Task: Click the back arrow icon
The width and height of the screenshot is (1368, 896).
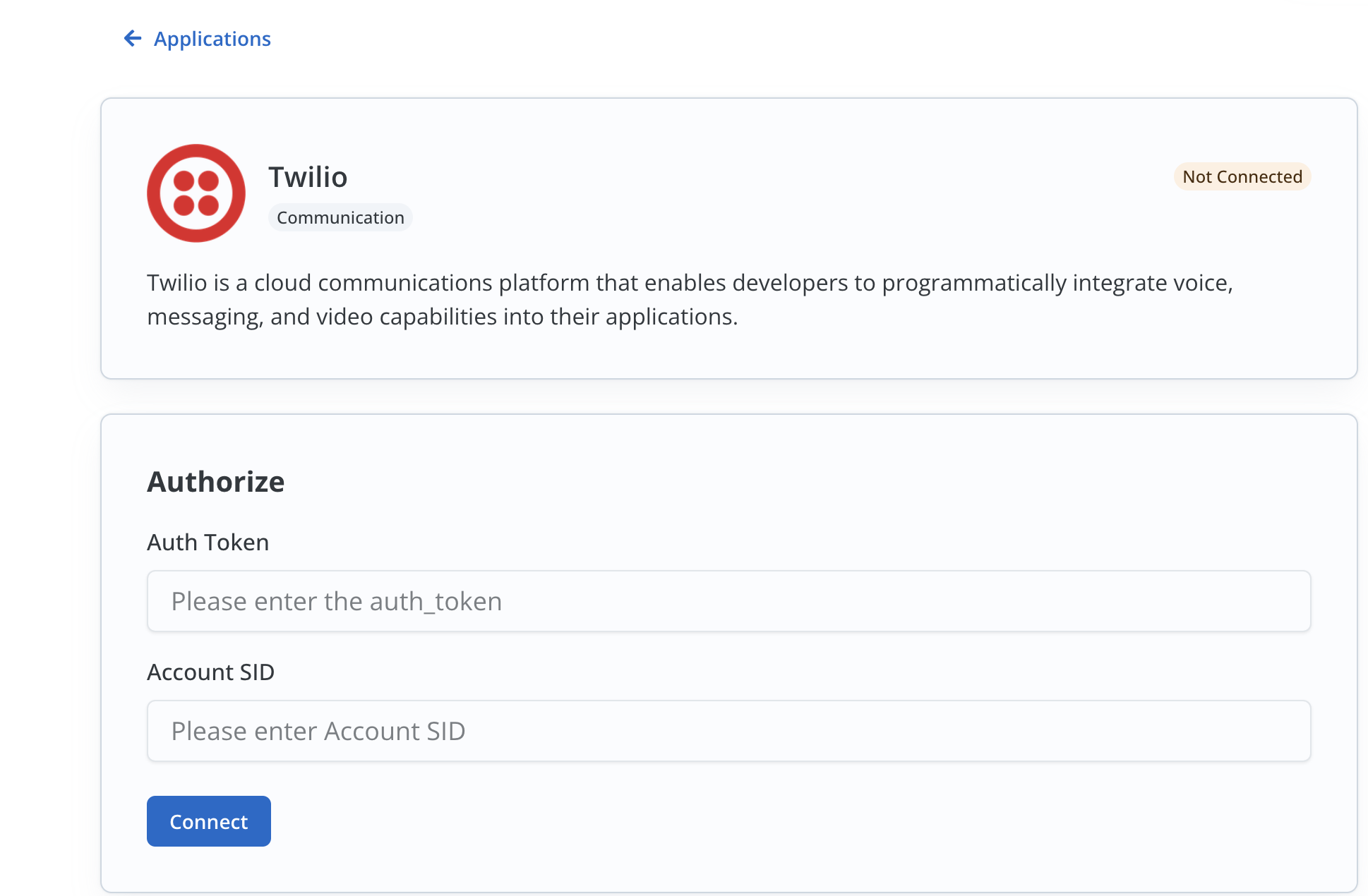Action: tap(132, 38)
